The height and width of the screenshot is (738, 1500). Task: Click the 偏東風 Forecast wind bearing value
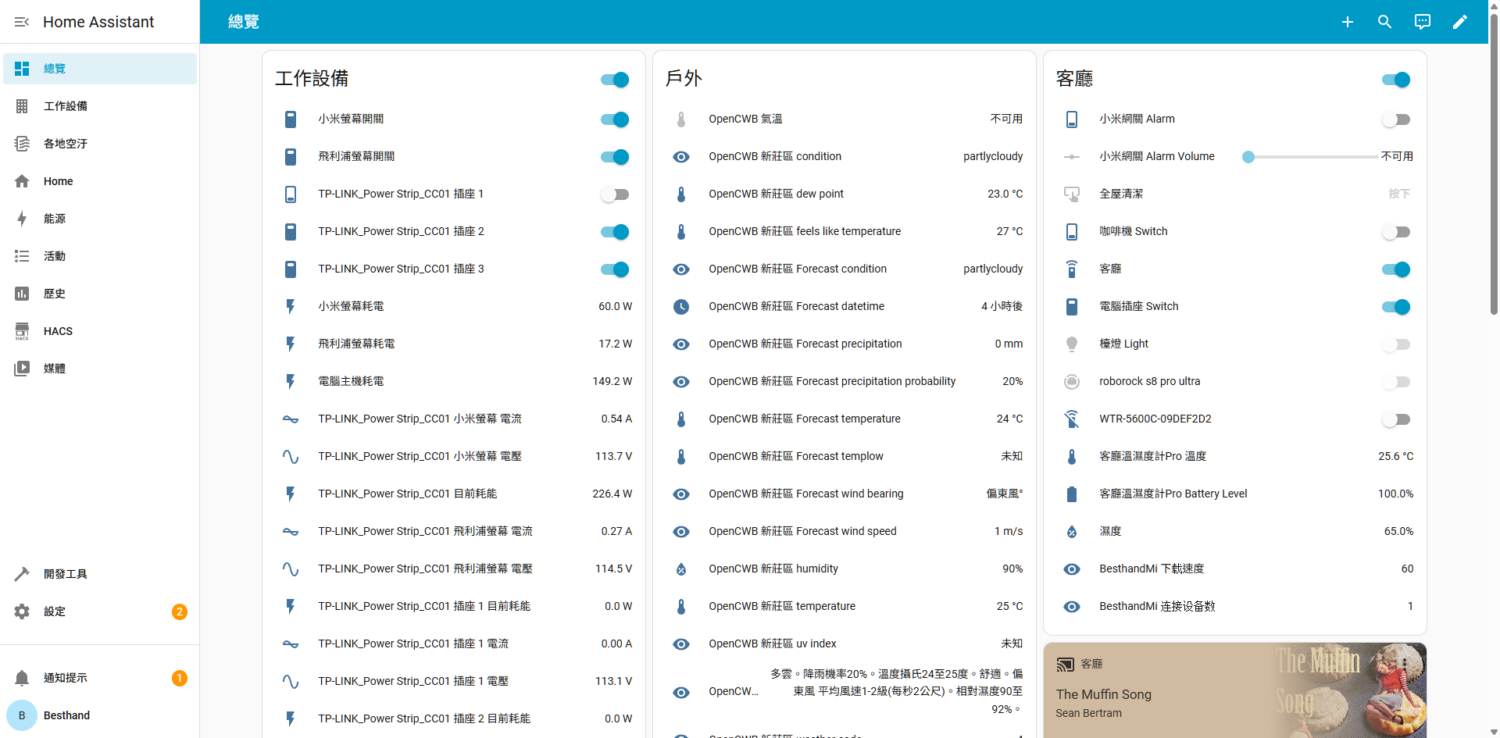(1004, 494)
